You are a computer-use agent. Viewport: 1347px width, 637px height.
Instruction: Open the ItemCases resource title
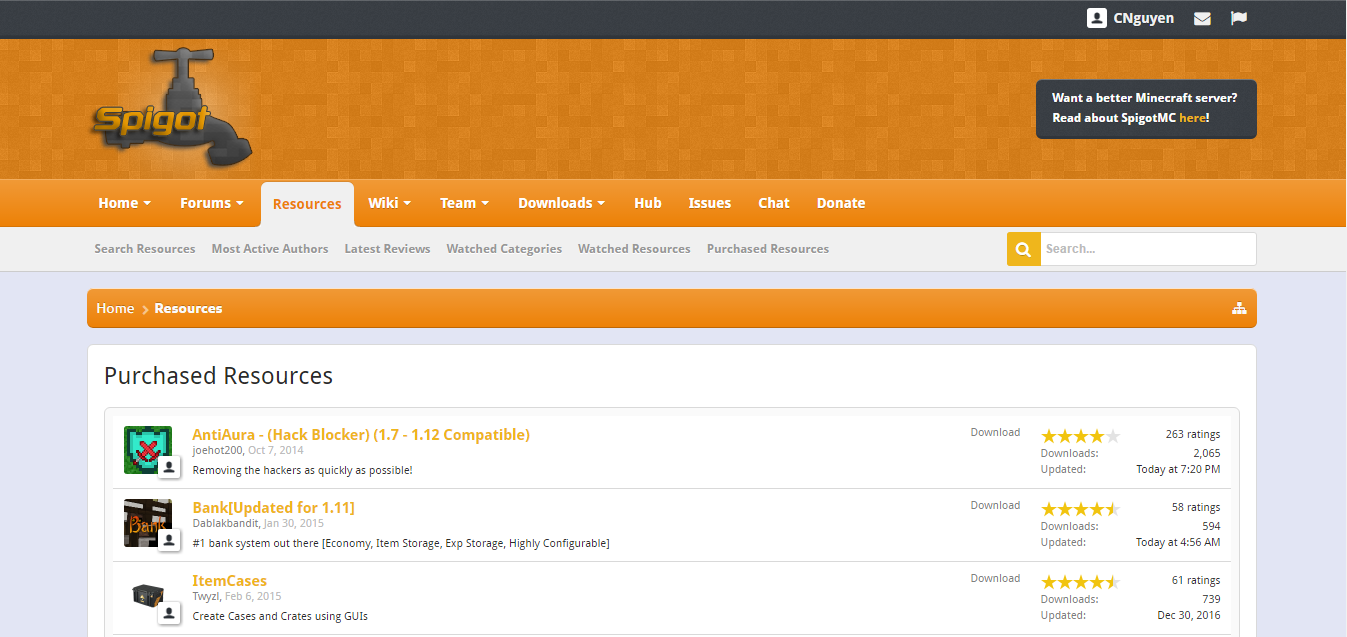pyautogui.click(x=229, y=581)
